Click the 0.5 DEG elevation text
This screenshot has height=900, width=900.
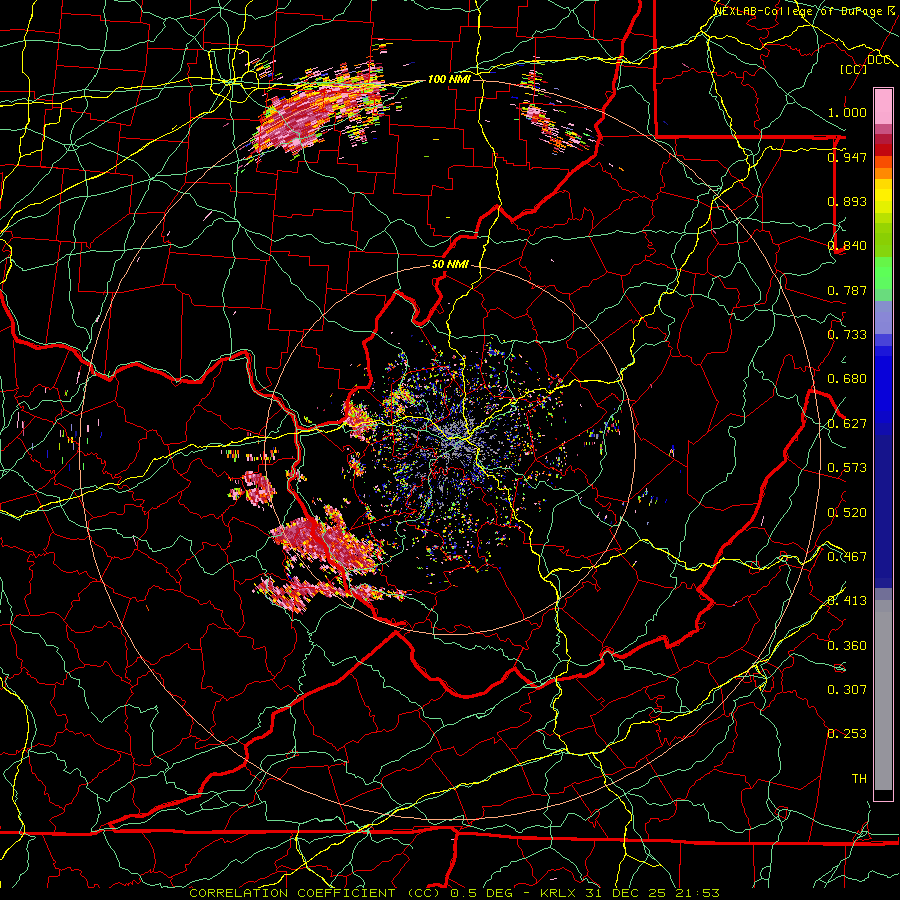click(x=484, y=893)
